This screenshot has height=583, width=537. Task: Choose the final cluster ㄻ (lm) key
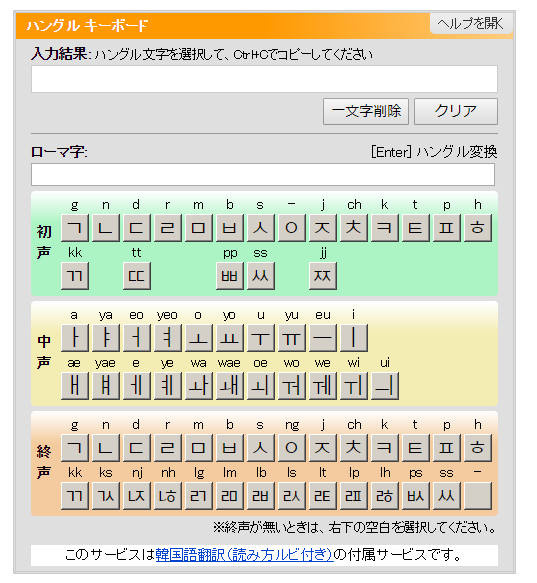(230, 496)
